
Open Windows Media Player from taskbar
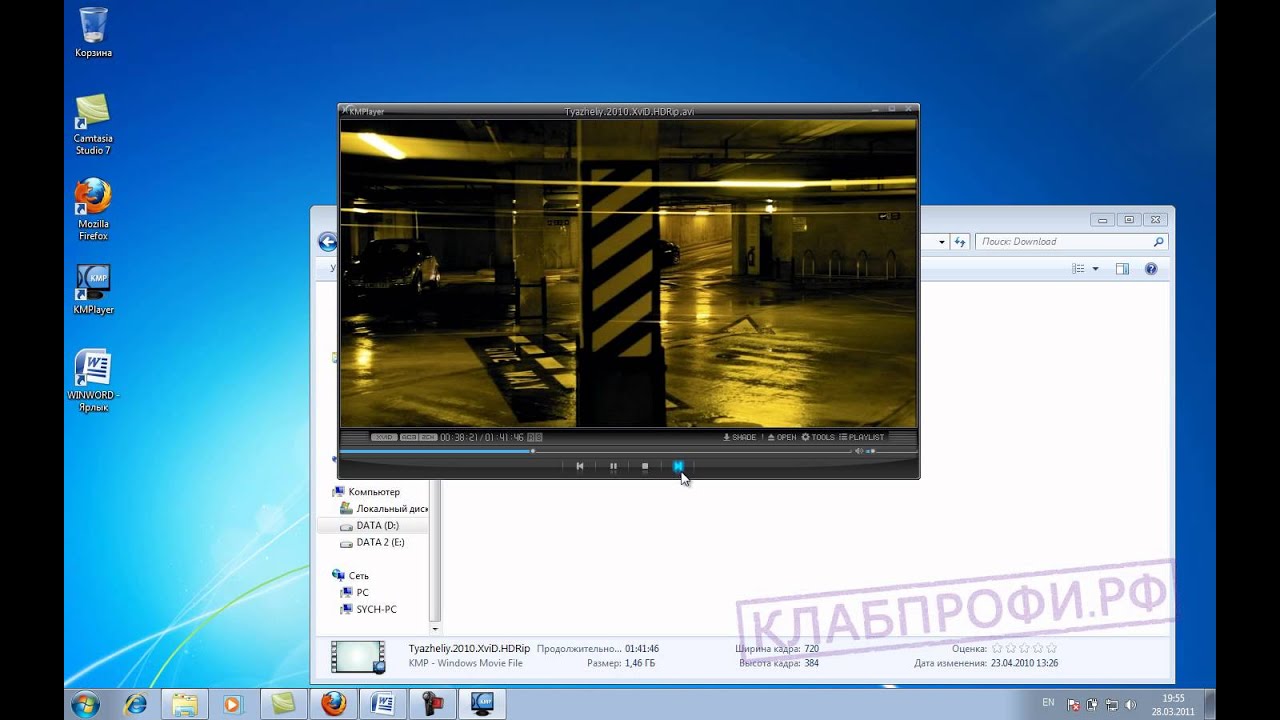point(233,704)
